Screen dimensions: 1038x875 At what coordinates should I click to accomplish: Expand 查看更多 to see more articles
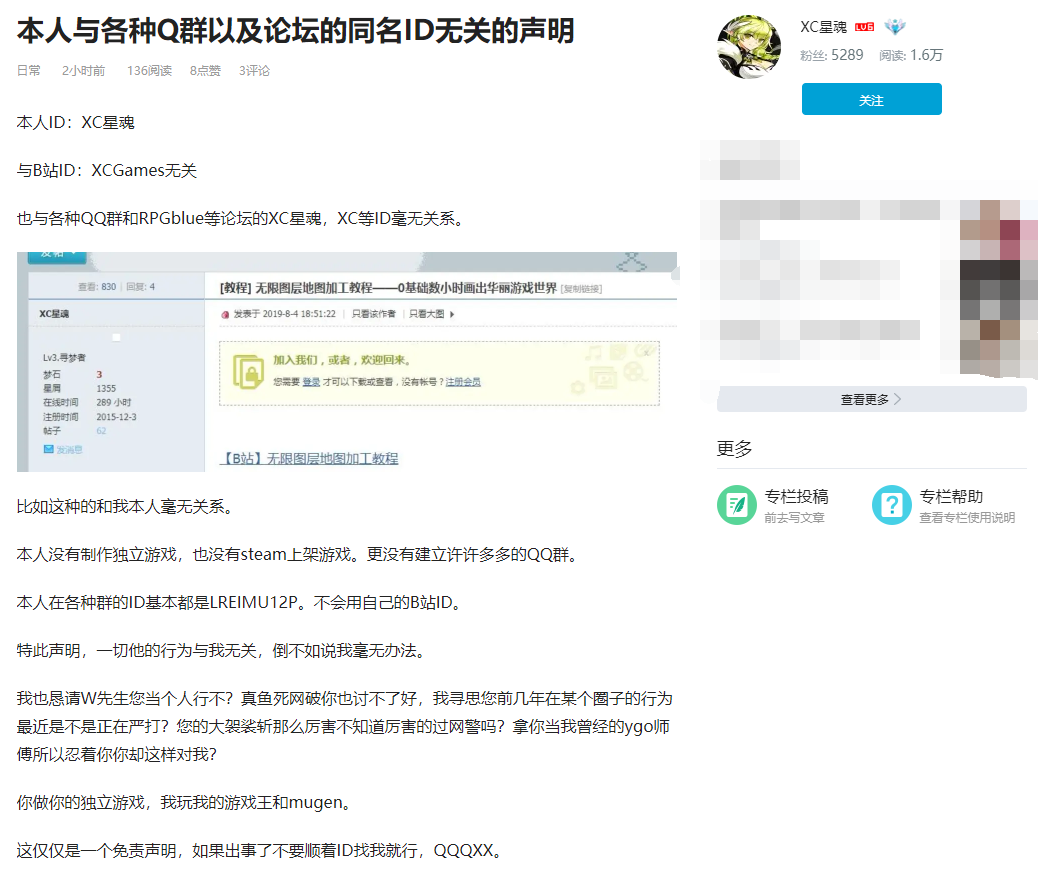(871, 399)
